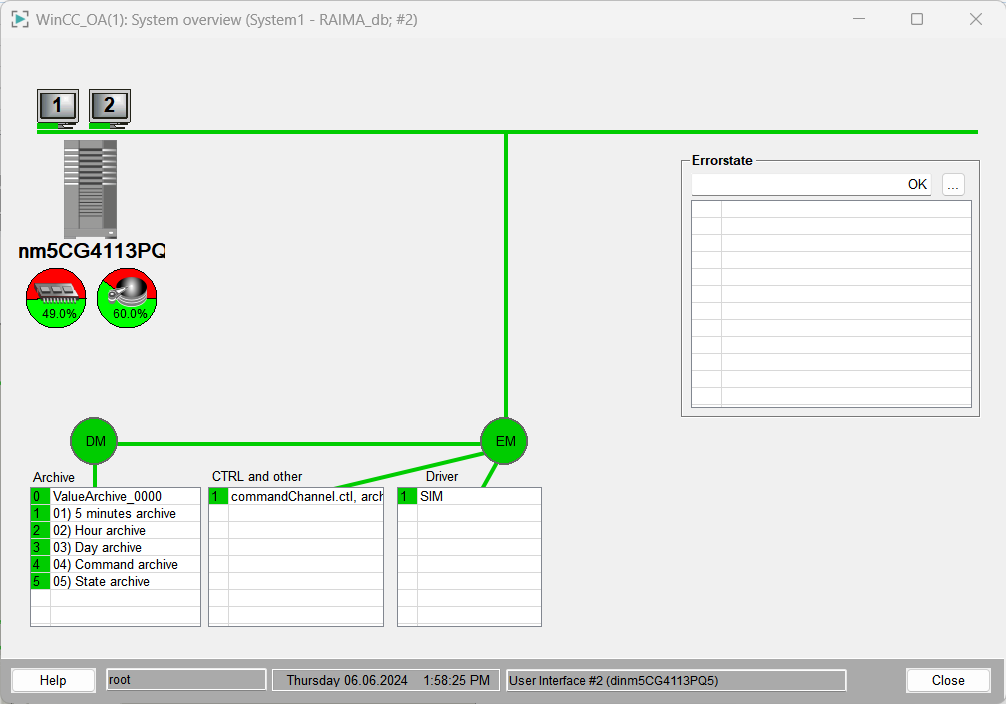Click the CTRL and other heading
Screen dimensions: 1006x704
point(257,476)
